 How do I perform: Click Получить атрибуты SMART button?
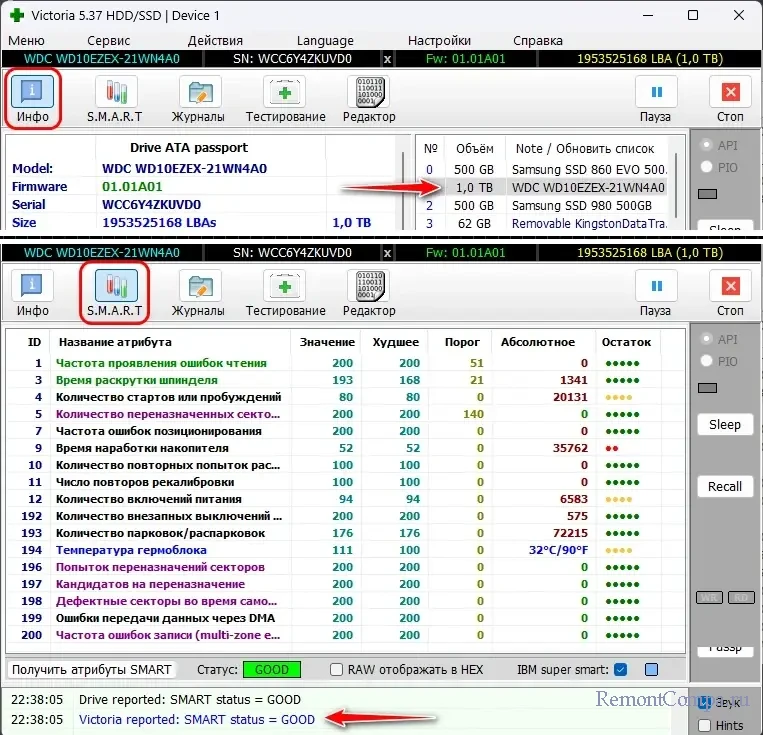pyautogui.click(x=92, y=669)
